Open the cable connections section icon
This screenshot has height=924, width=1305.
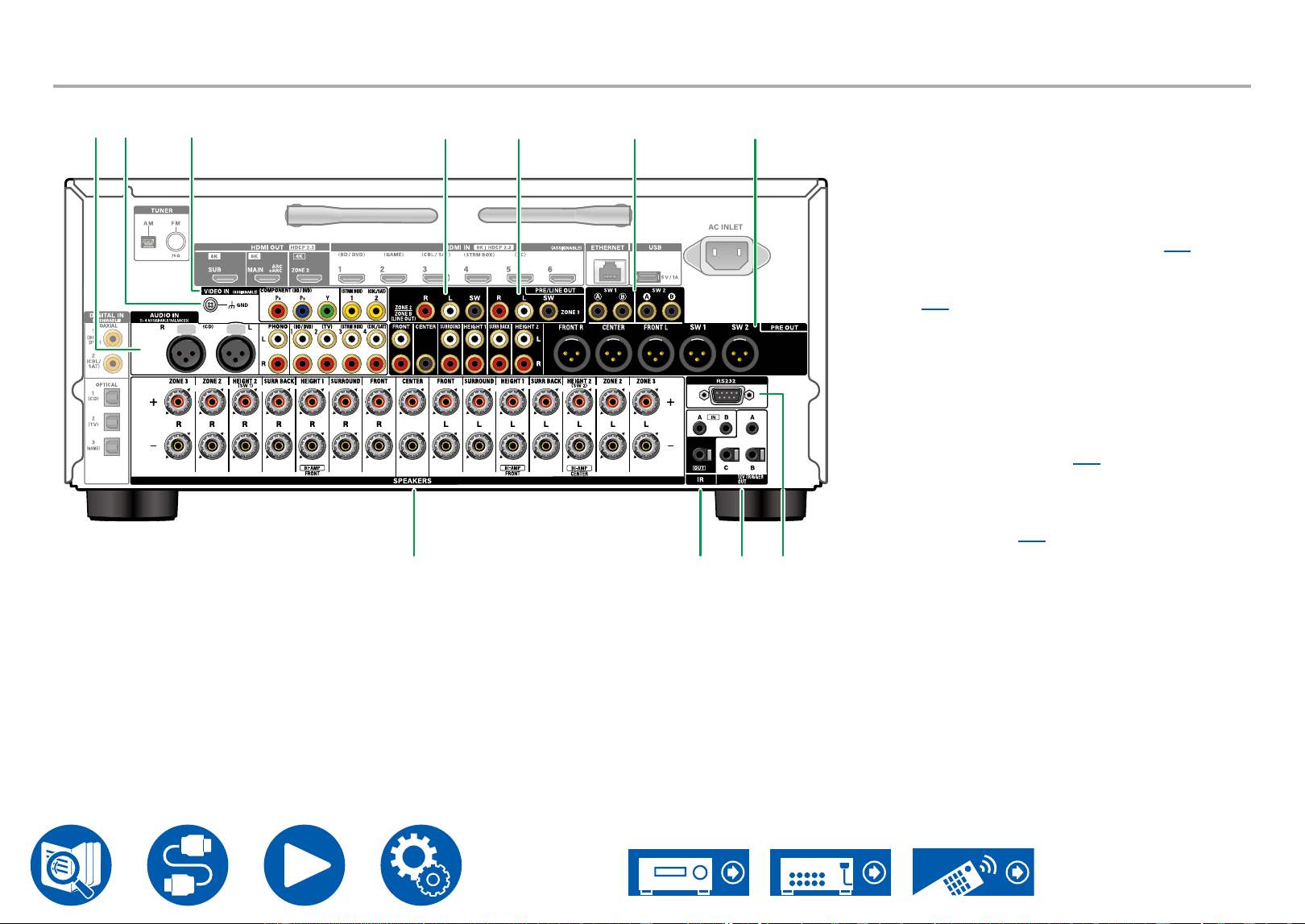(x=188, y=864)
